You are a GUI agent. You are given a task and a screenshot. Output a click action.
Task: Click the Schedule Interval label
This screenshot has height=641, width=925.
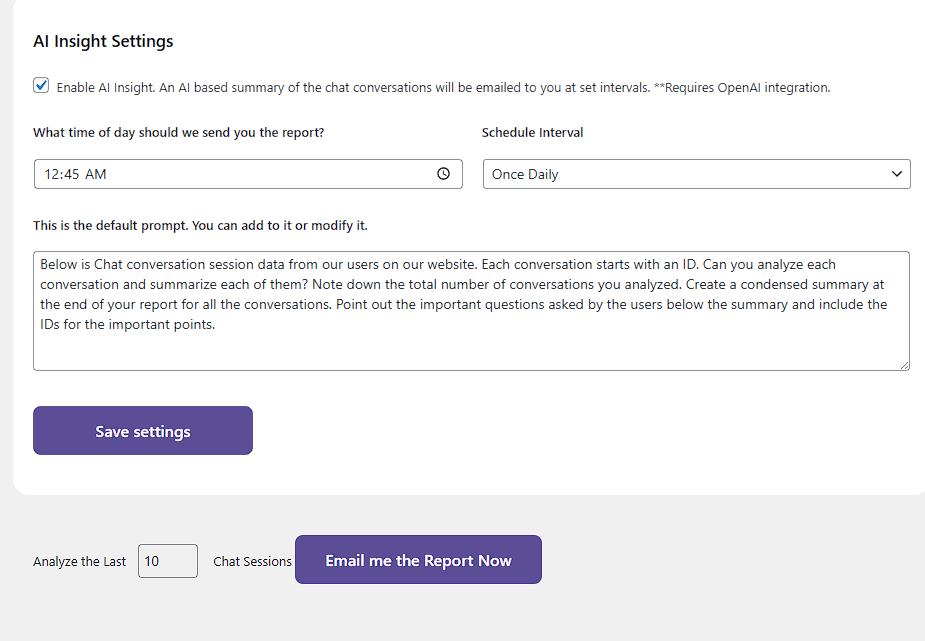532,132
